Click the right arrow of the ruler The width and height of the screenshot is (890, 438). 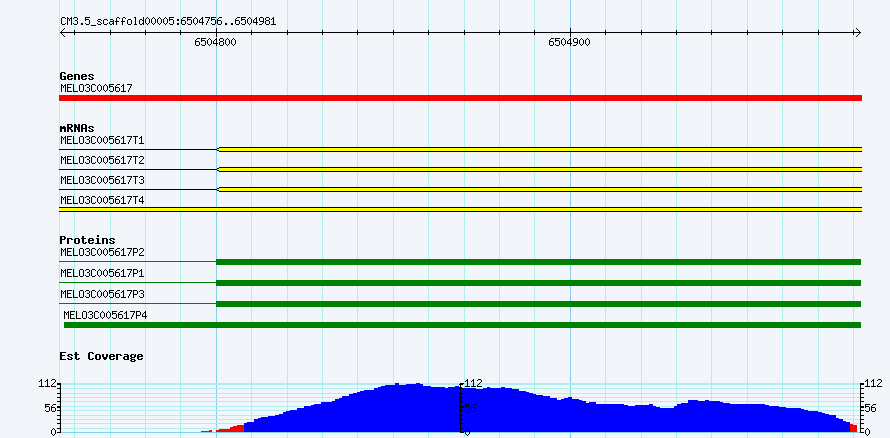coord(858,32)
